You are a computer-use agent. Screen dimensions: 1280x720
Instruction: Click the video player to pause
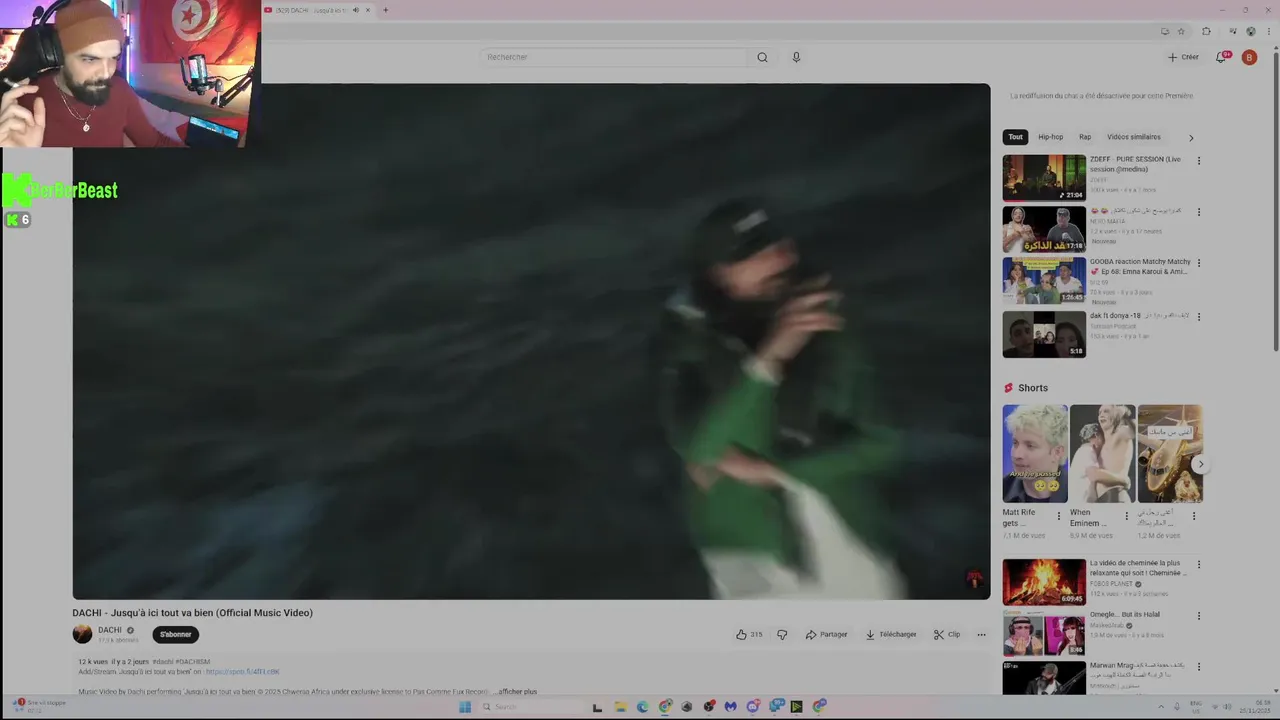531,341
